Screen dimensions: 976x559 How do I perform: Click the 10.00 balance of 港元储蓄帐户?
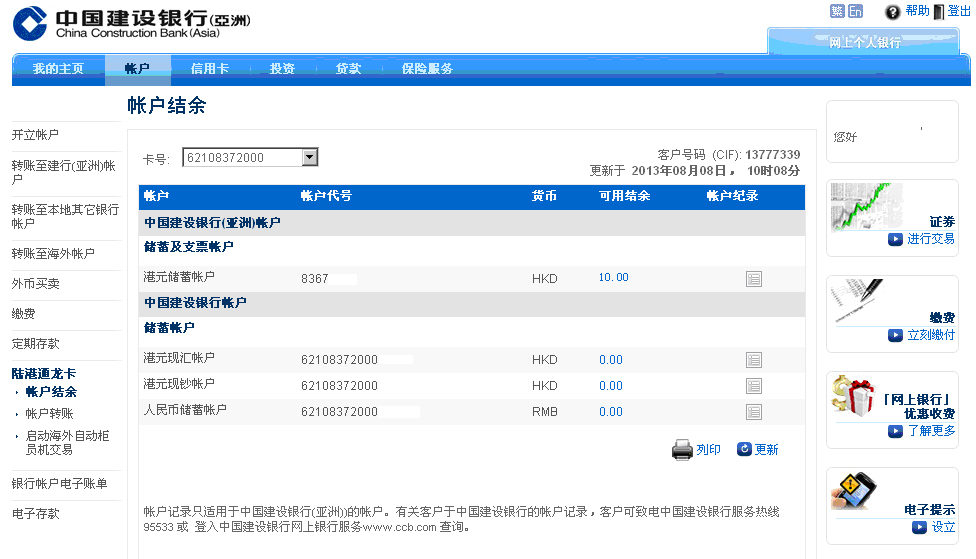click(x=614, y=278)
